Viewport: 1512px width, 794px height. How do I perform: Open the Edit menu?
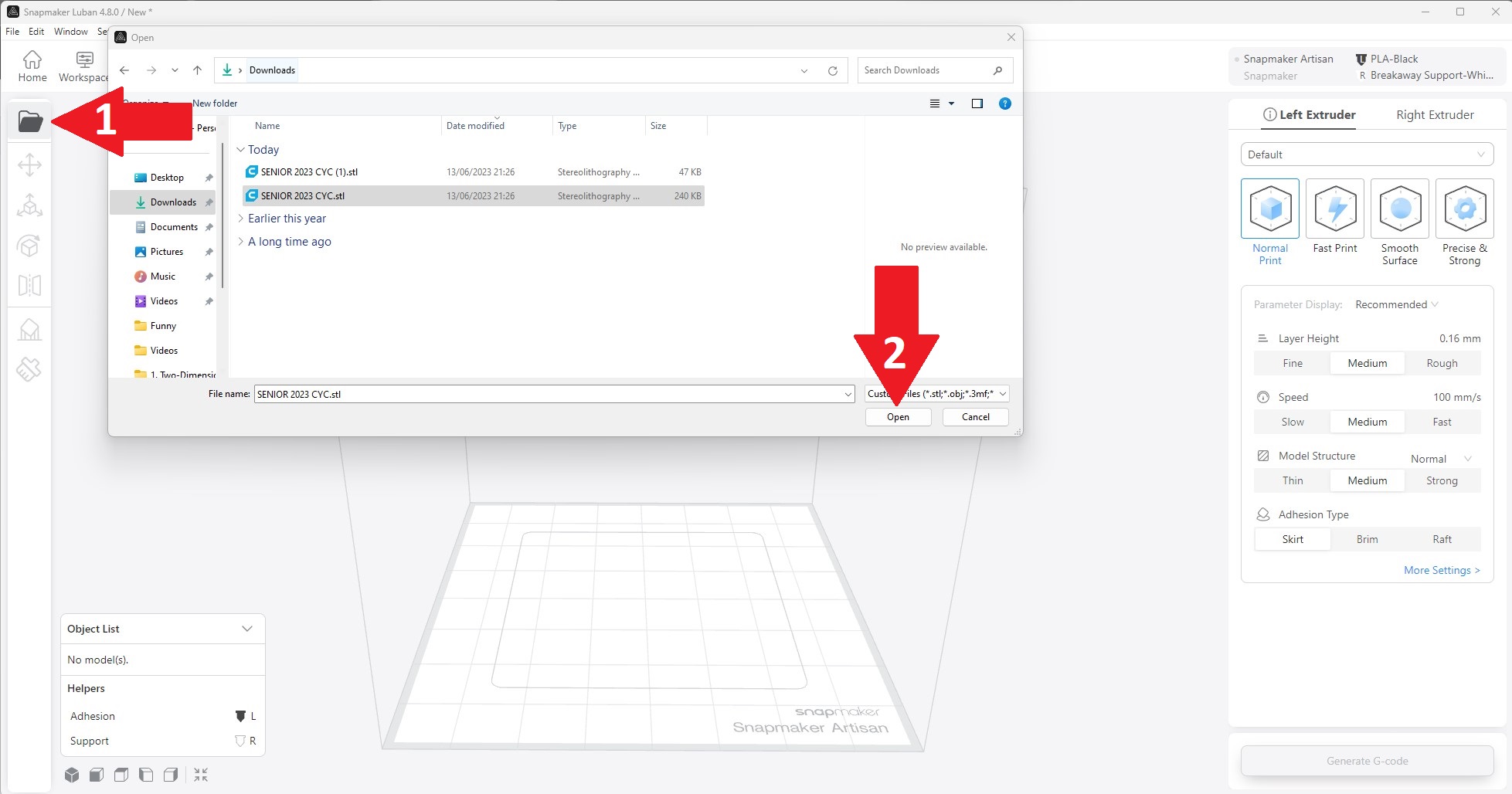36,32
